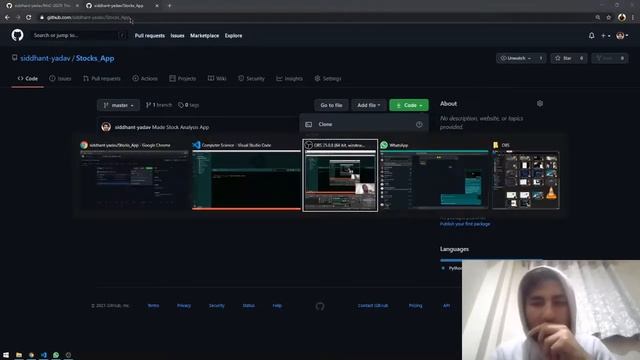Click the footer GitHub mark icon
This screenshot has width=640, height=360.
(x=320, y=306)
